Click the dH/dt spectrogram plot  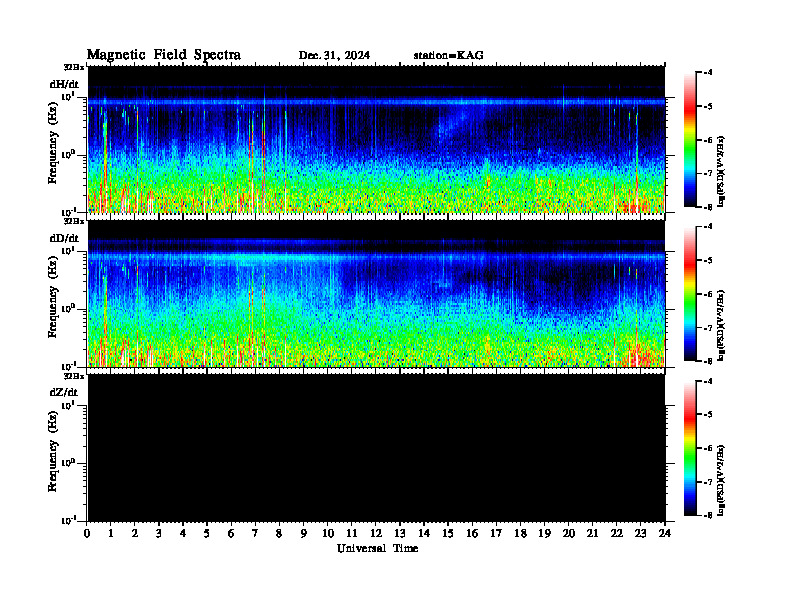(x=376, y=139)
